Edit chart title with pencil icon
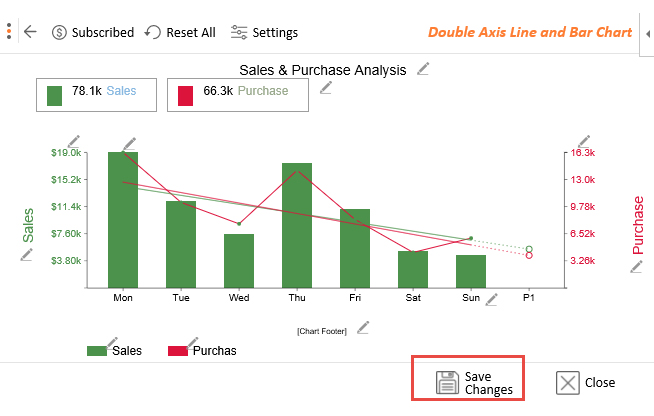Image resolution: width=654 pixels, height=416 pixels. [x=423, y=69]
